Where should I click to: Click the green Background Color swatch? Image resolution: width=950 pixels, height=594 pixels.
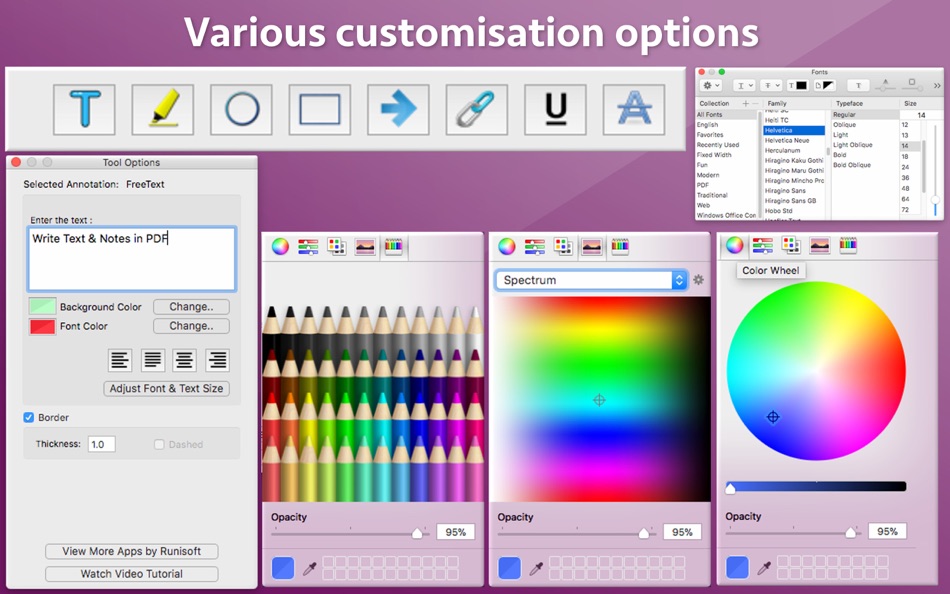click(x=42, y=306)
